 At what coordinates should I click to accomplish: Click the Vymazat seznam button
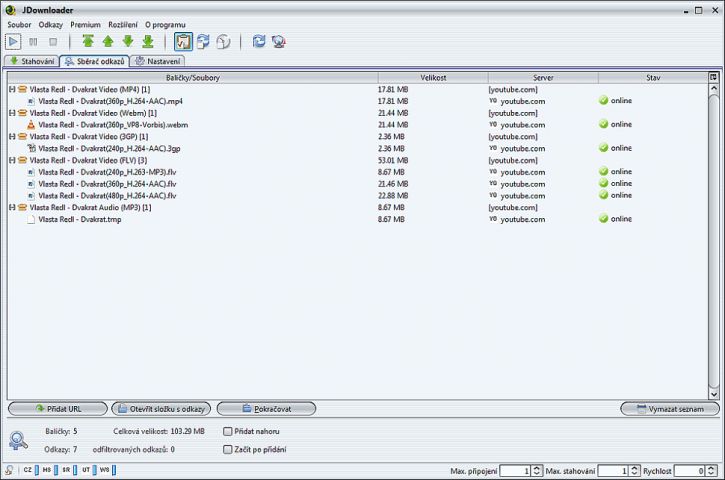(x=670, y=409)
